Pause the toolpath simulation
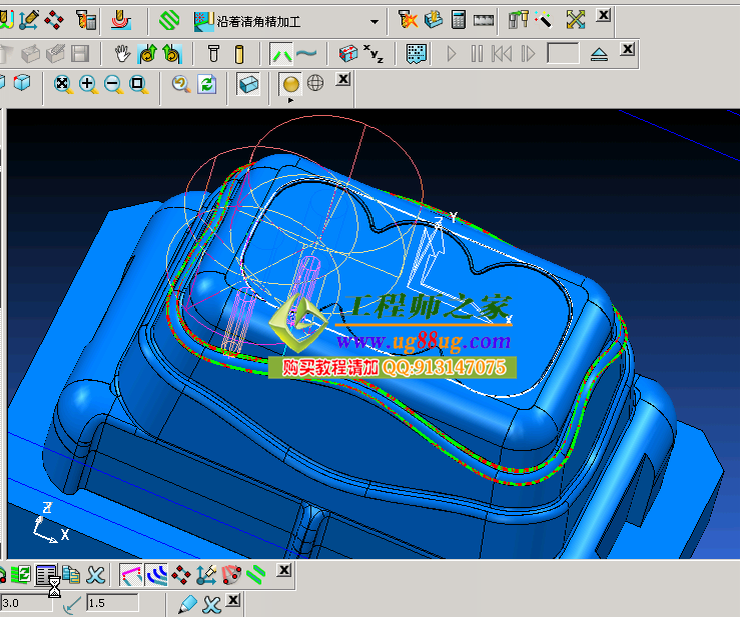 pyautogui.click(x=476, y=53)
